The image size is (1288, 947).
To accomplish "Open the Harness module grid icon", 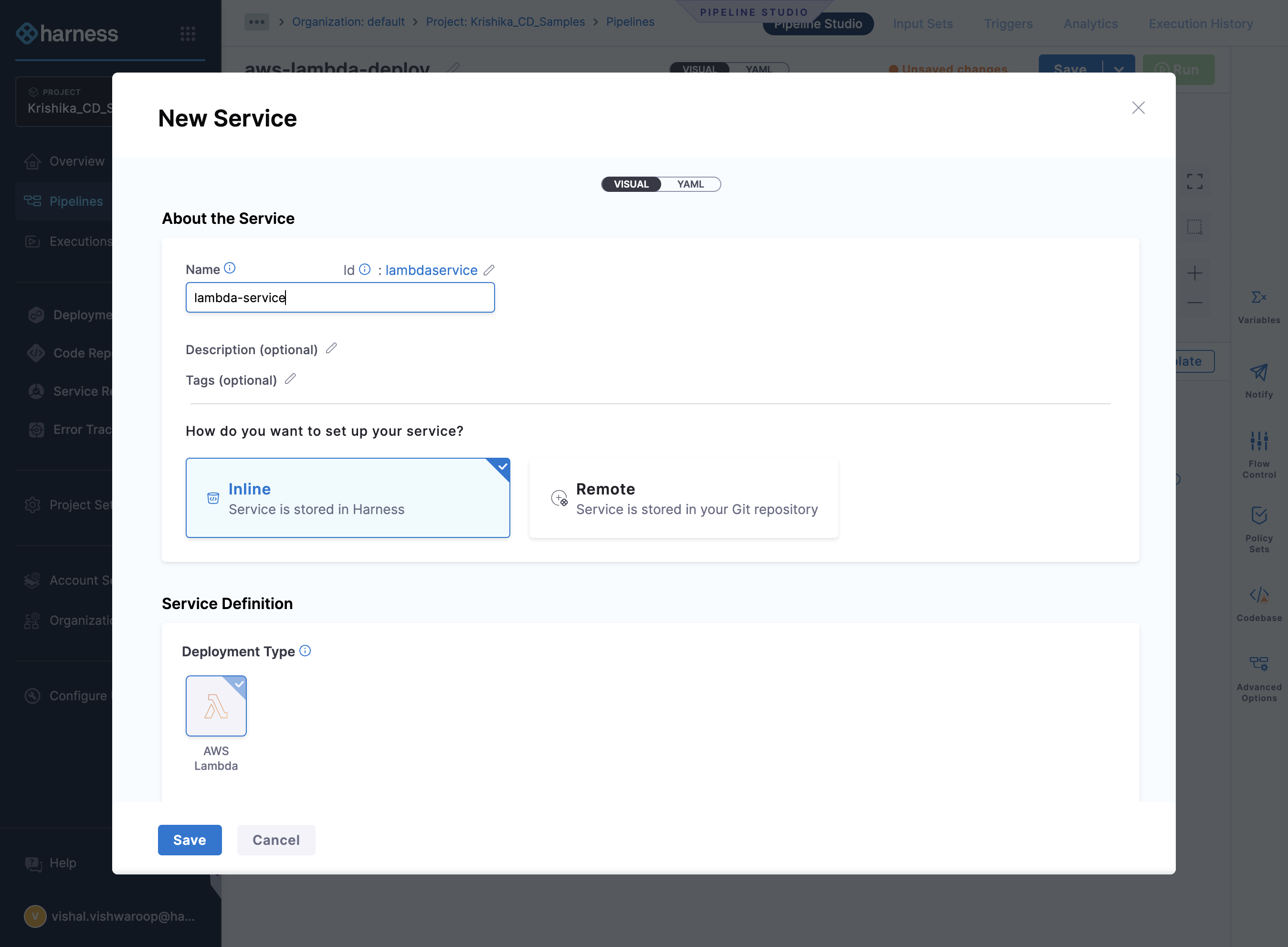I will coord(188,33).
